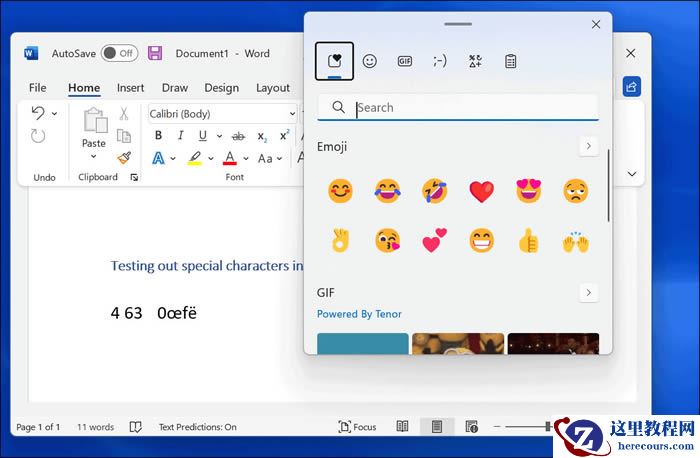Click the Save icon in title bar
The width and height of the screenshot is (700, 458).
(155, 53)
